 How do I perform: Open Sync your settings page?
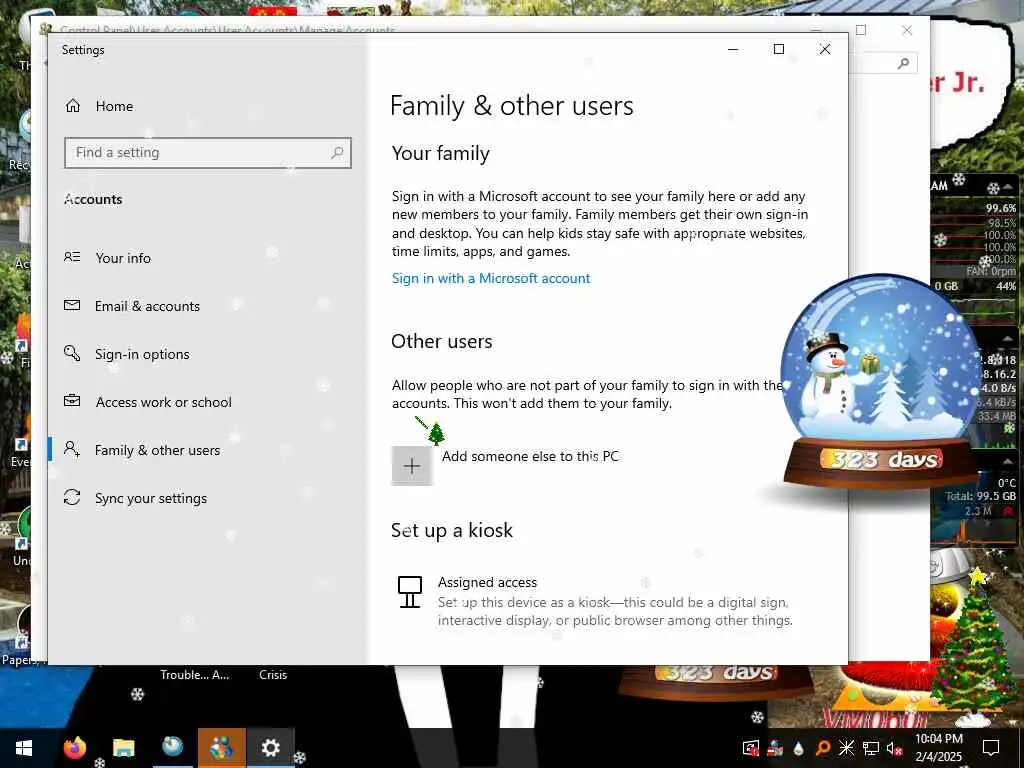135,498
